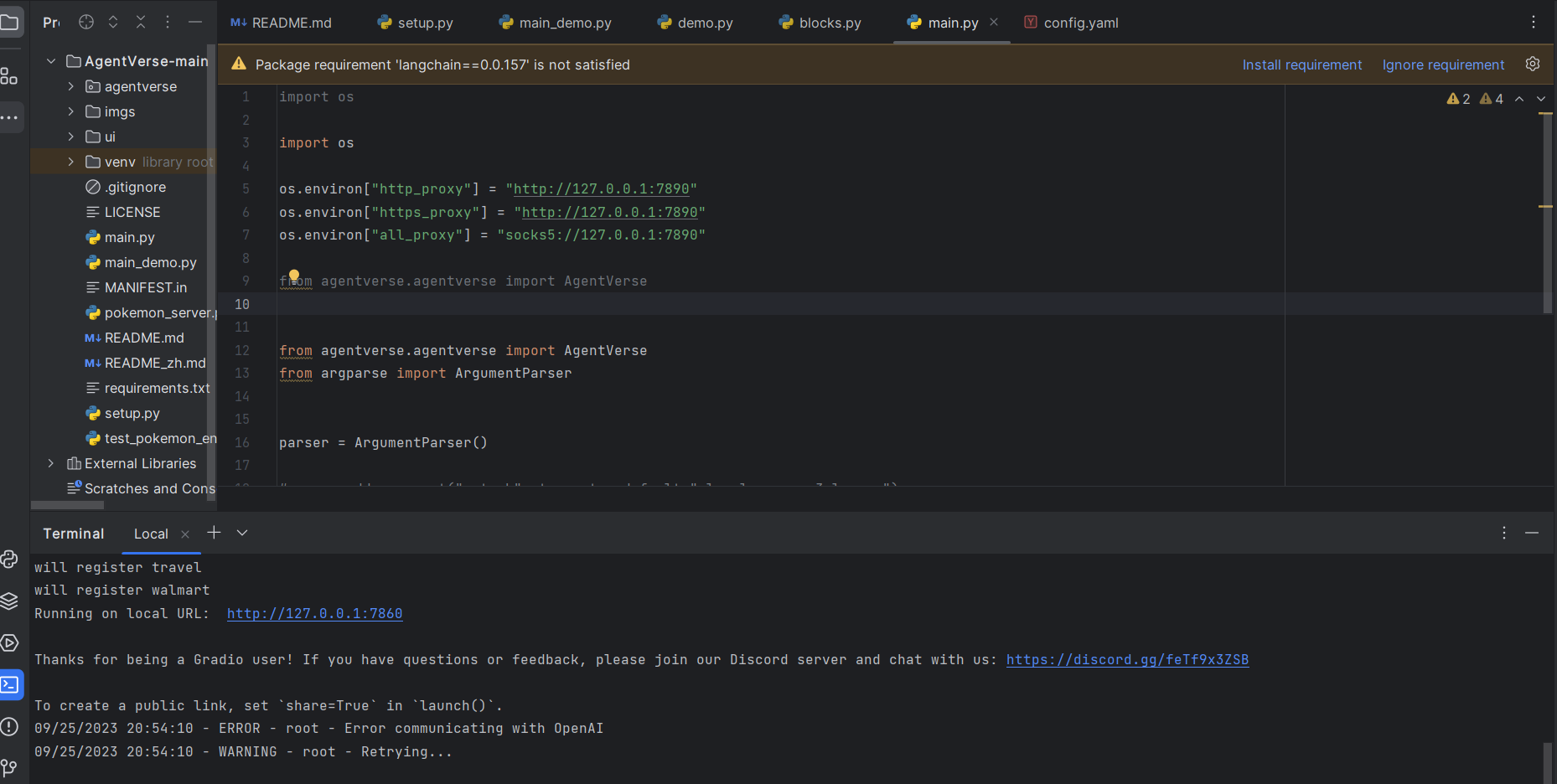
Task: Switch to the config.yaml tab
Action: coord(1079,23)
